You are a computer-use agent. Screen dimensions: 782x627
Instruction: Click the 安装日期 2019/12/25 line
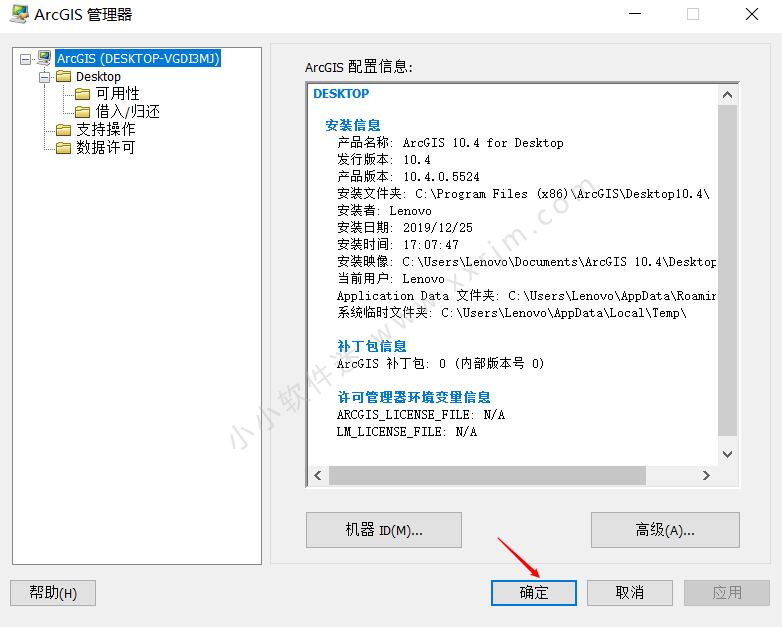(405, 227)
